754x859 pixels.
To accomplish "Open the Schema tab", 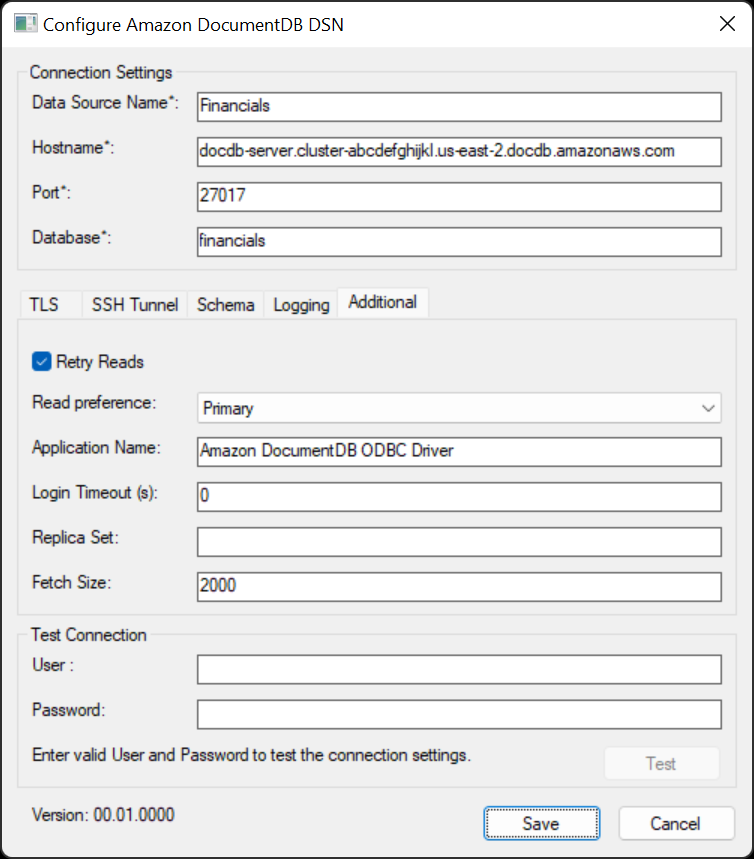I will [x=225, y=305].
